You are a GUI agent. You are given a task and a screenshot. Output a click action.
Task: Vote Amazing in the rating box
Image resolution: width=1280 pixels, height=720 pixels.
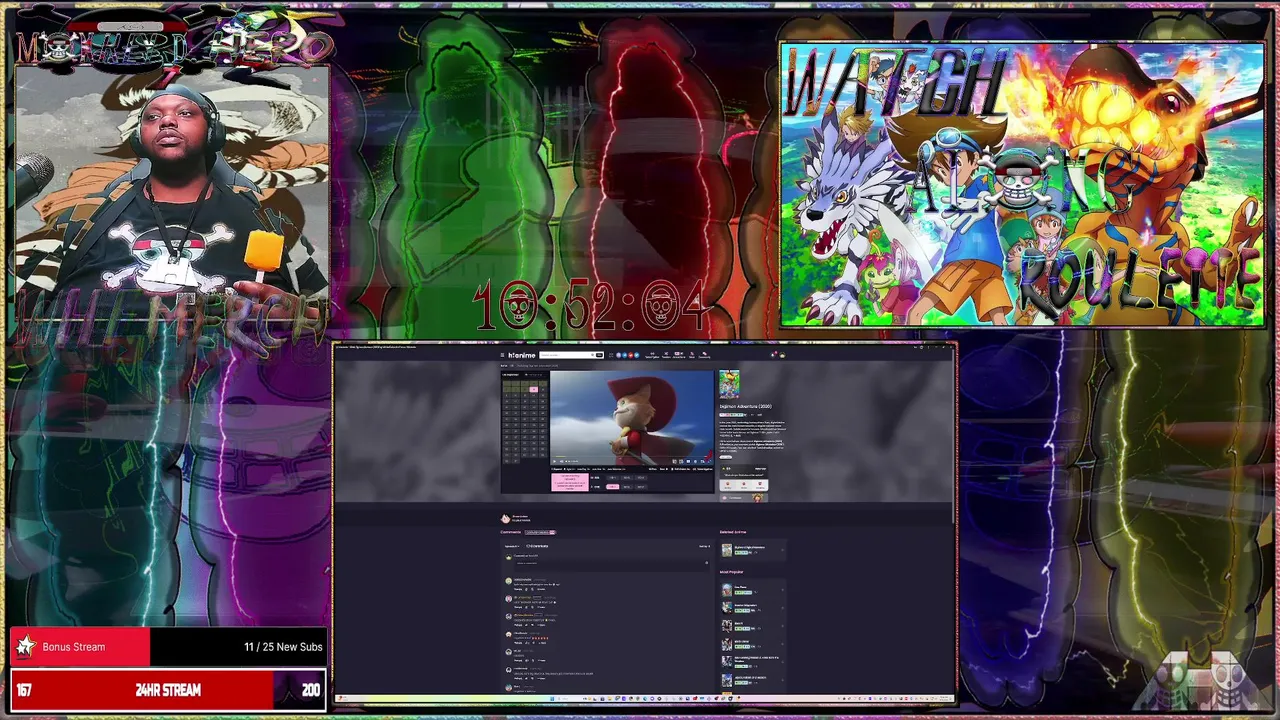click(760, 485)
